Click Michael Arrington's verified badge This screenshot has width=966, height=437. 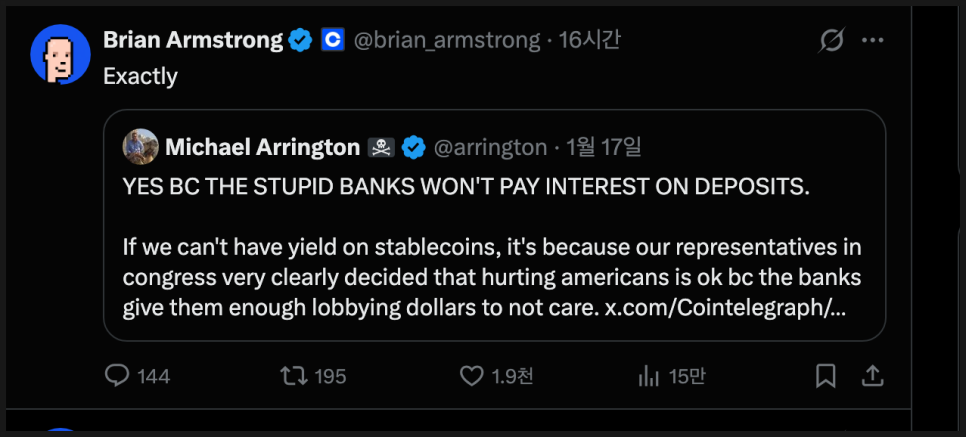pyautogui.click(x=413, y=148)
